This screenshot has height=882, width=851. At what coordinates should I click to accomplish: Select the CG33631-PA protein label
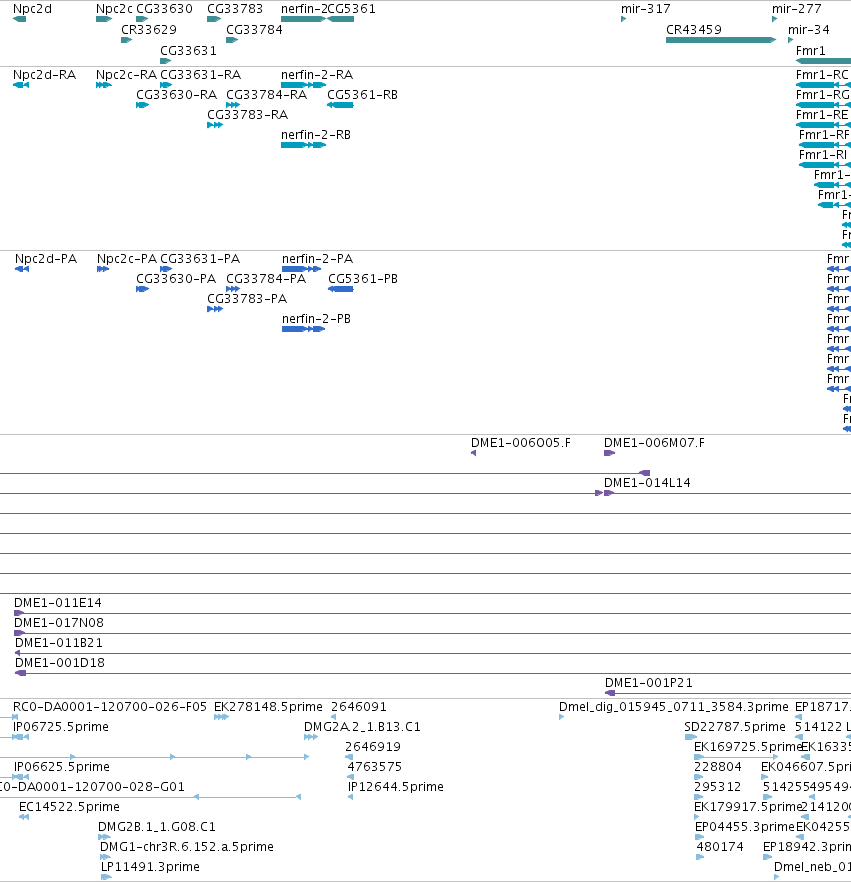[200, 259]
